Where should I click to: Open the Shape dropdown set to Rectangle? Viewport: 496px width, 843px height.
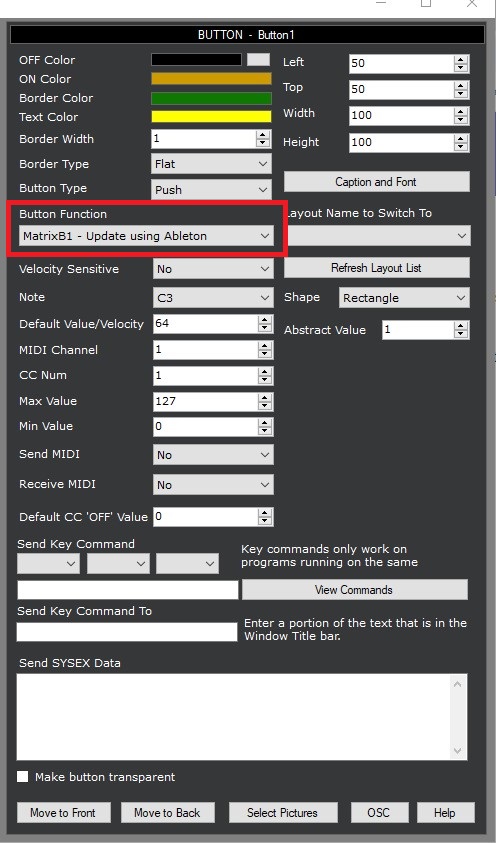[x=404, y=298]
